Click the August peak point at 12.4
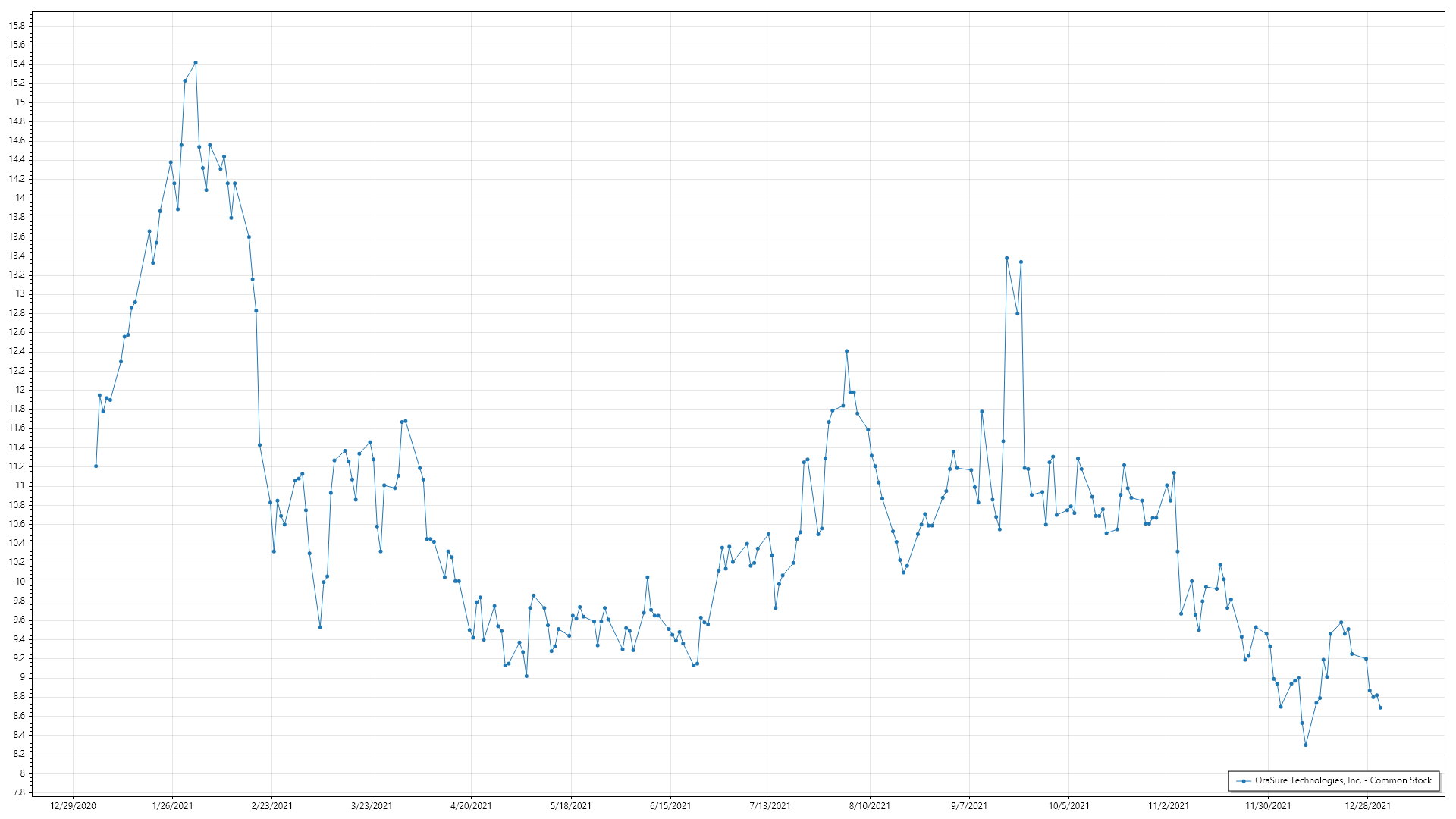Viewport: 1456px width, 819px height. (x=846, y=351)
